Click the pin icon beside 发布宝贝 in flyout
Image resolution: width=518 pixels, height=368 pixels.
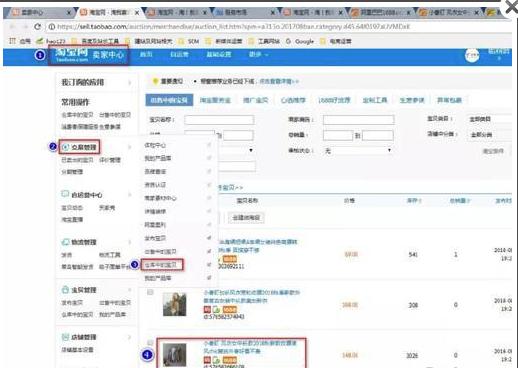point(209,238)
